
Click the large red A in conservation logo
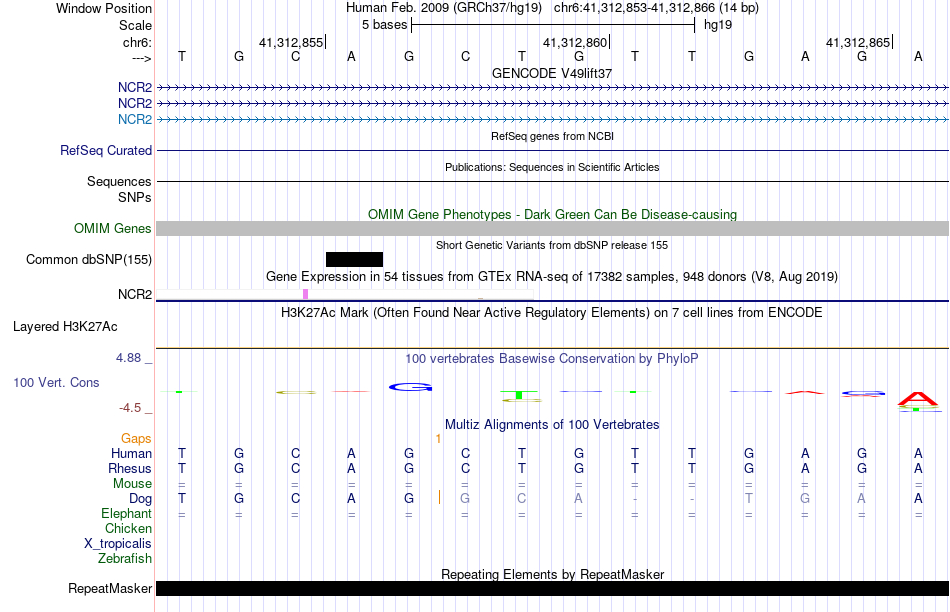pos(917,399)
